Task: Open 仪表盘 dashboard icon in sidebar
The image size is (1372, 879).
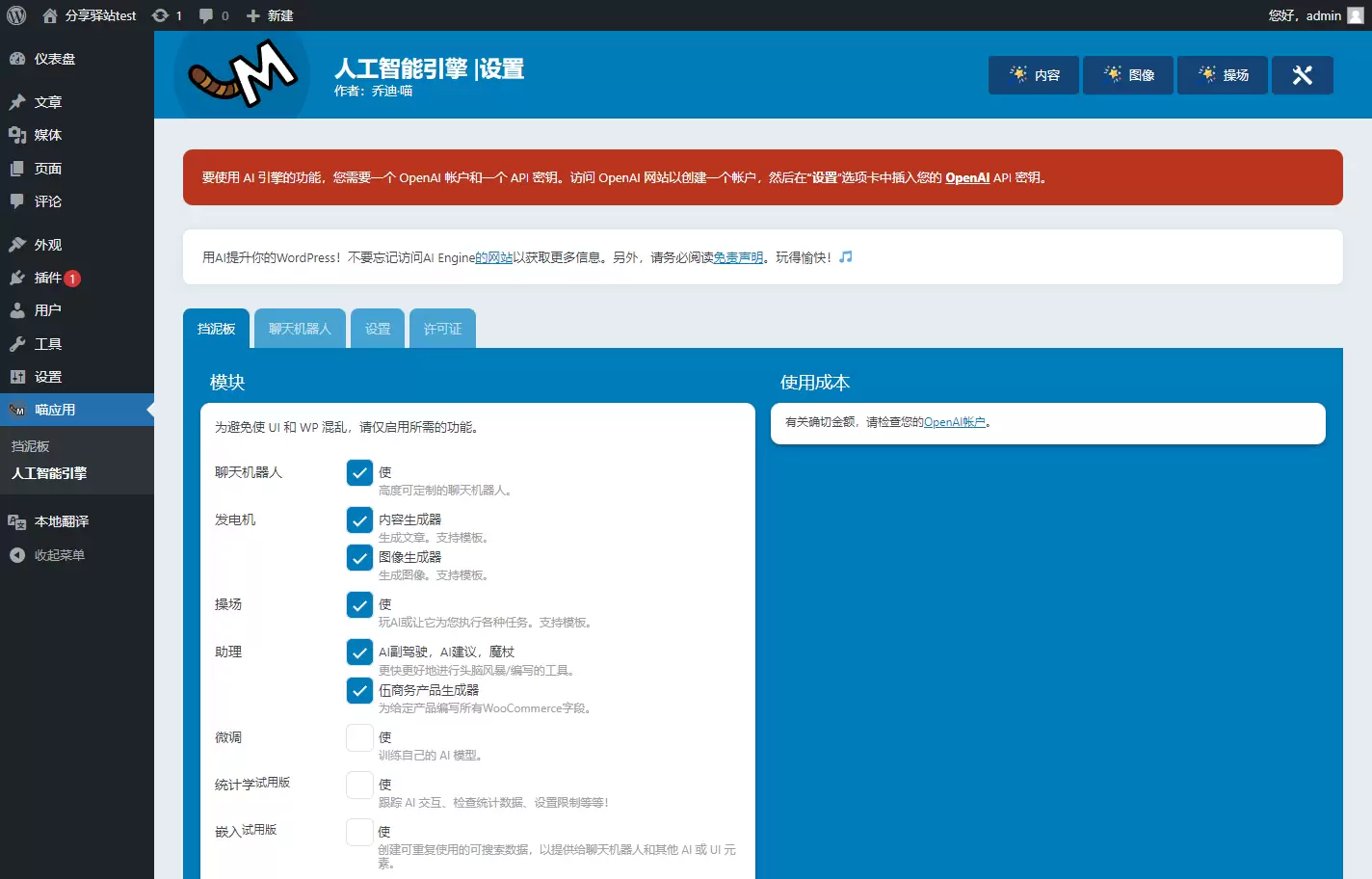Action: pos(17,59)
